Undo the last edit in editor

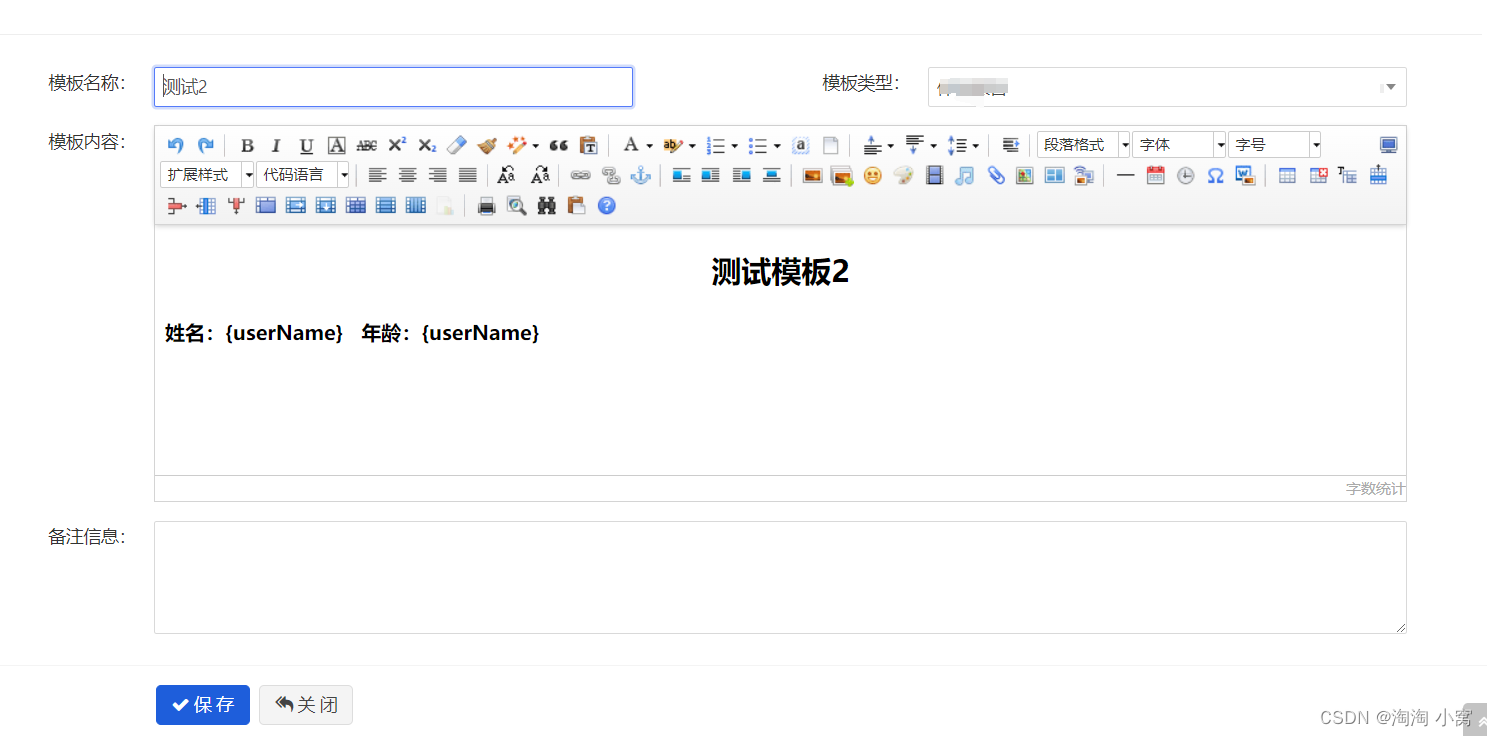176,145
